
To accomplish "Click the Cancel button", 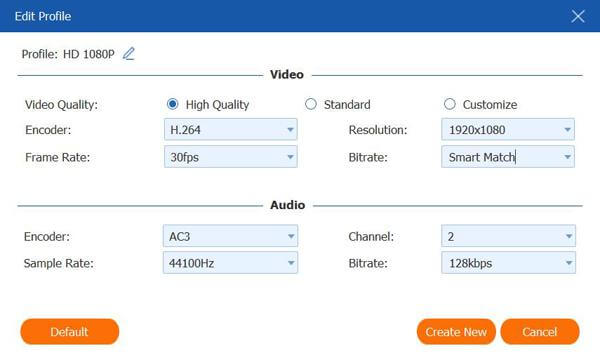I will pyautogui.click(x=540, y=332).
